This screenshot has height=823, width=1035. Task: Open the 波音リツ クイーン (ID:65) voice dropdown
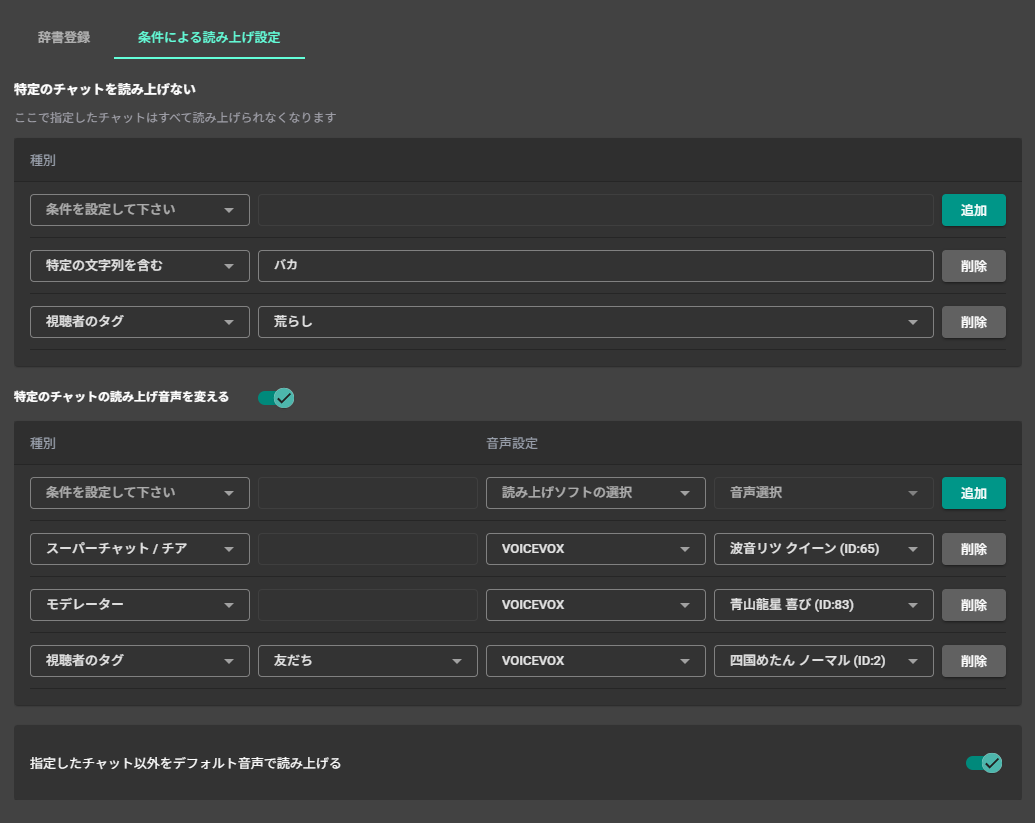(823, 549)
